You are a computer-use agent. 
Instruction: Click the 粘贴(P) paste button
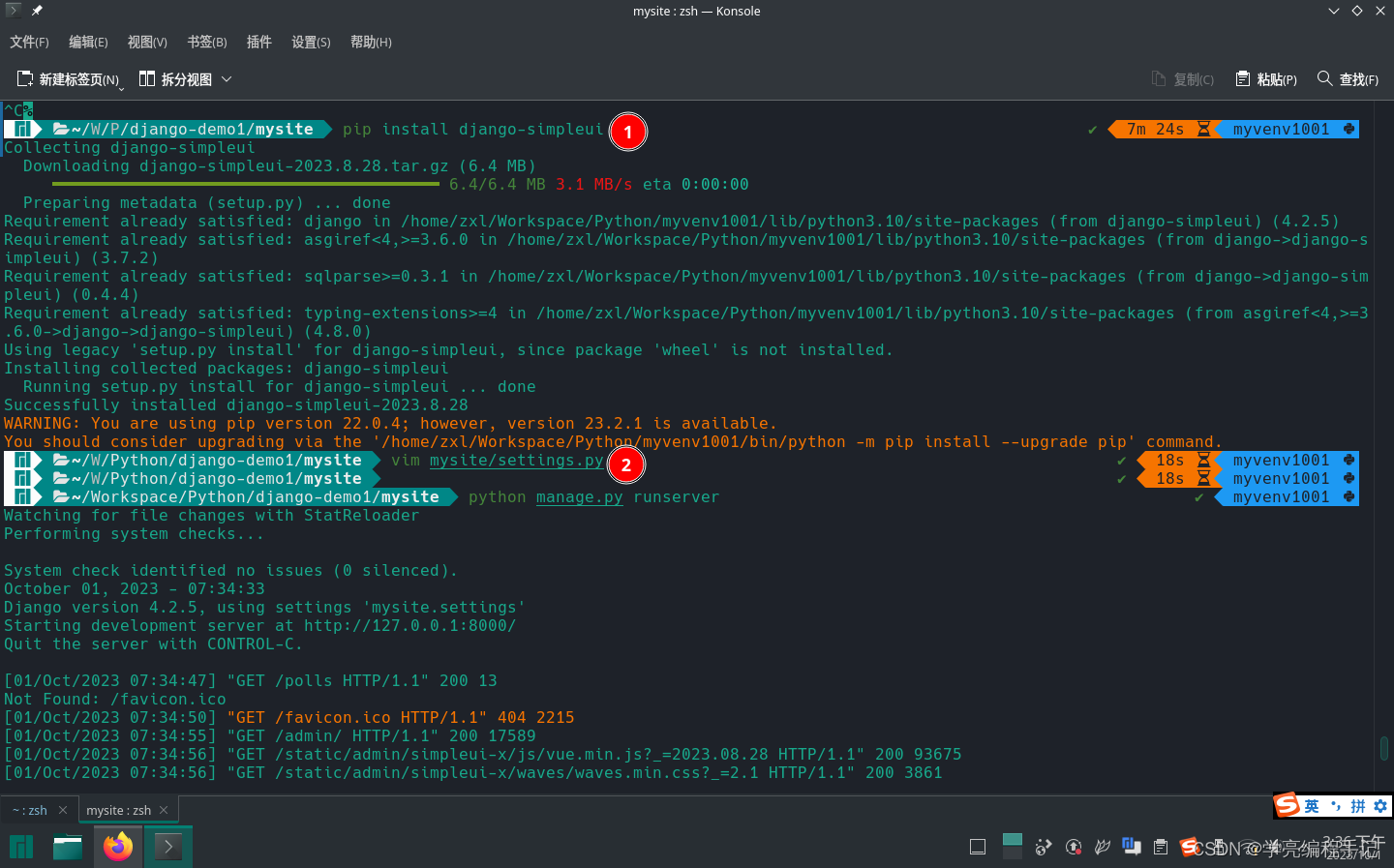point(1266,79)
